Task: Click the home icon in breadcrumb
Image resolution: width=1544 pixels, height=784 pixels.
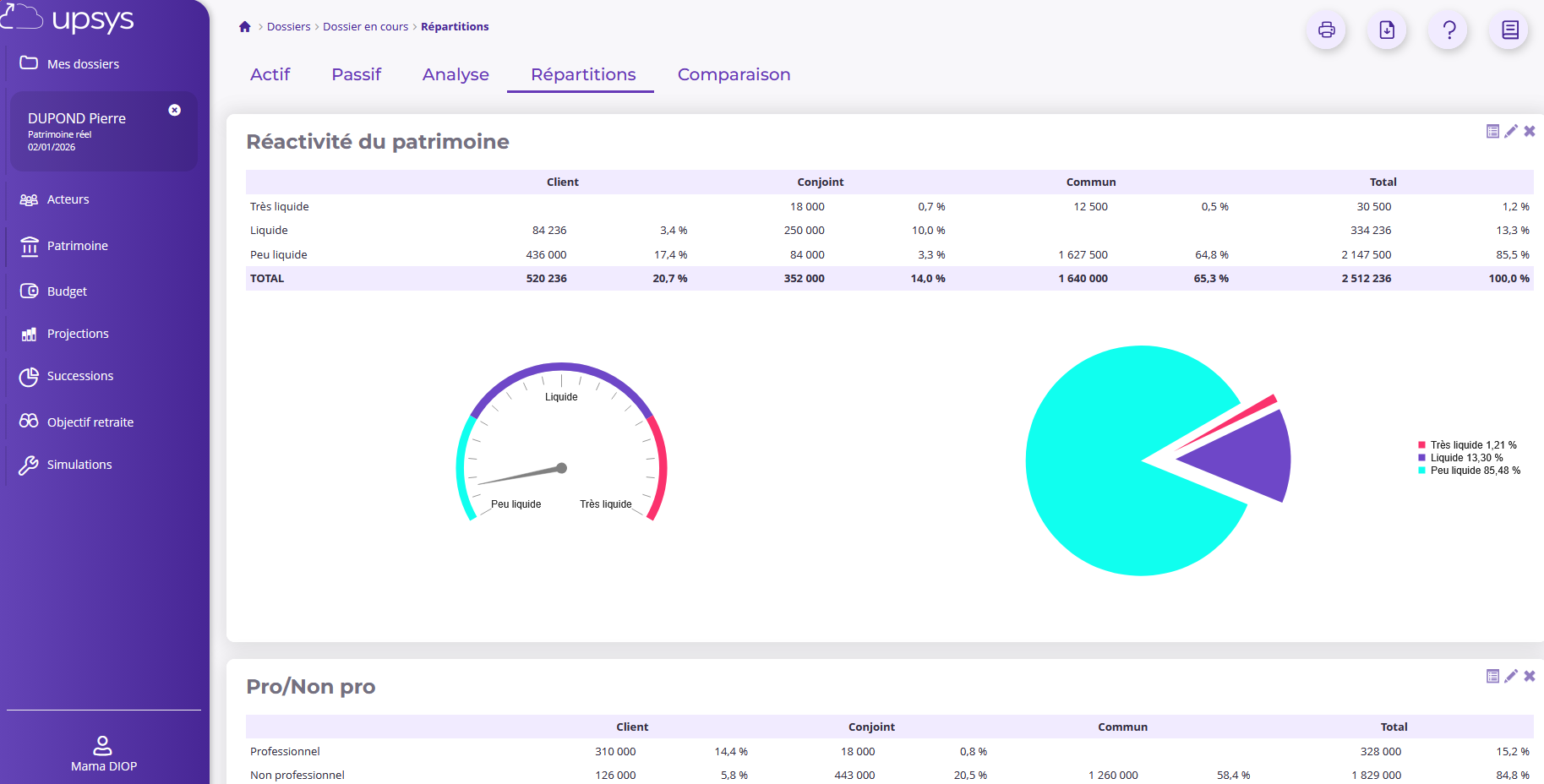Action: [x=245, y=27]
